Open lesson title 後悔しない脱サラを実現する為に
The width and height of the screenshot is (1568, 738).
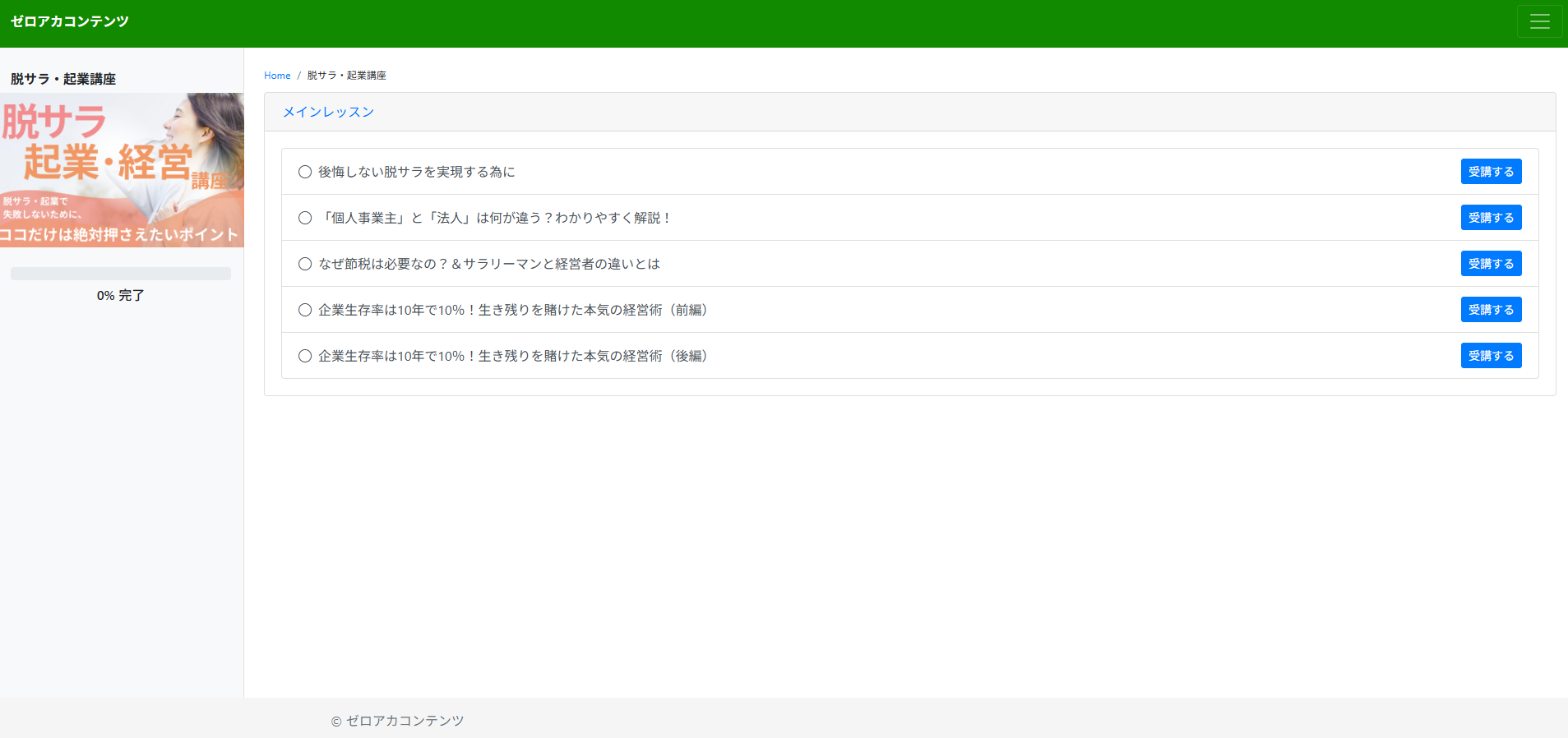point(416,172)
